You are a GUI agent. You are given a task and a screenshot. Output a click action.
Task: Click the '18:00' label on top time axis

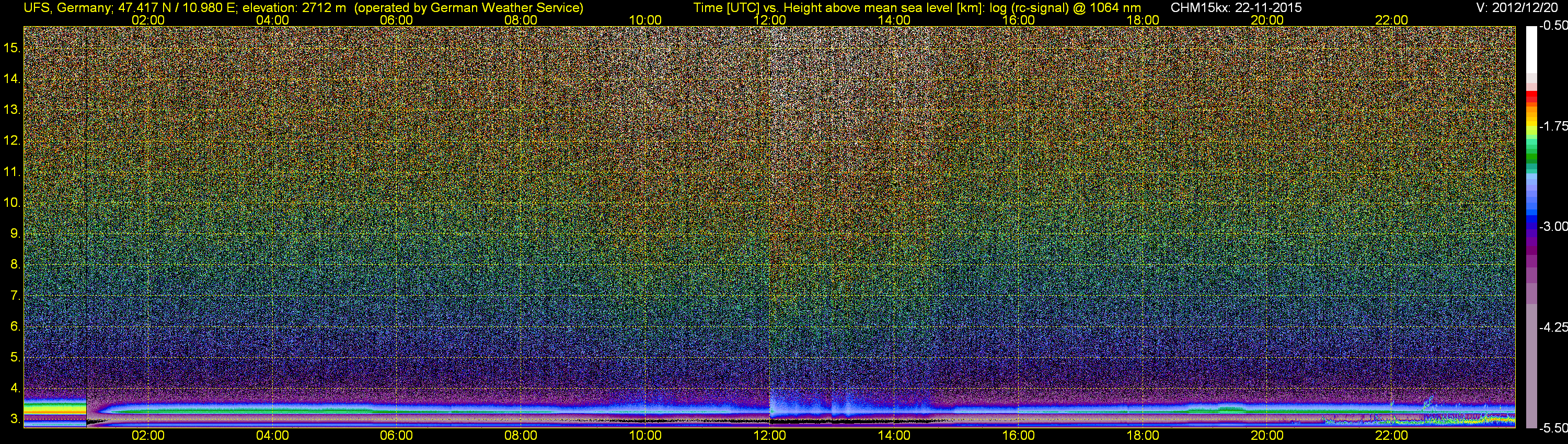pyautogui.click(x=1143, y=20)
